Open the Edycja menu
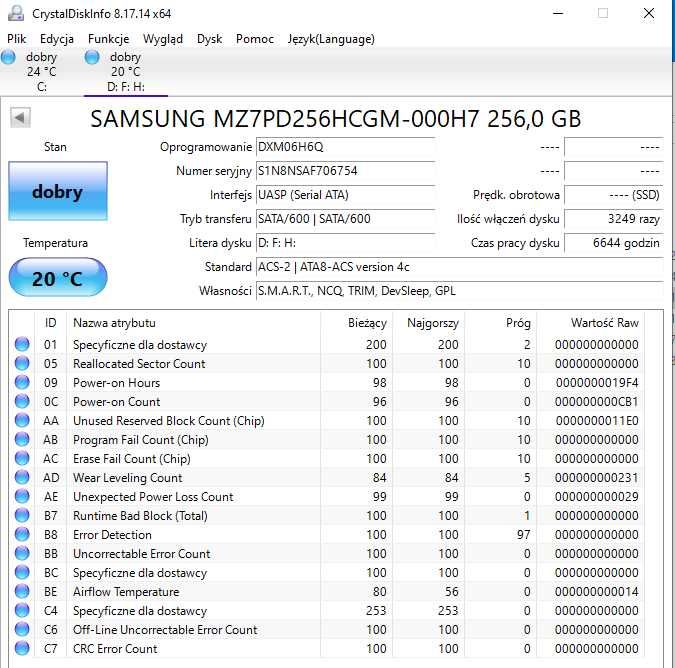675x668 pixels. (57, 39)
